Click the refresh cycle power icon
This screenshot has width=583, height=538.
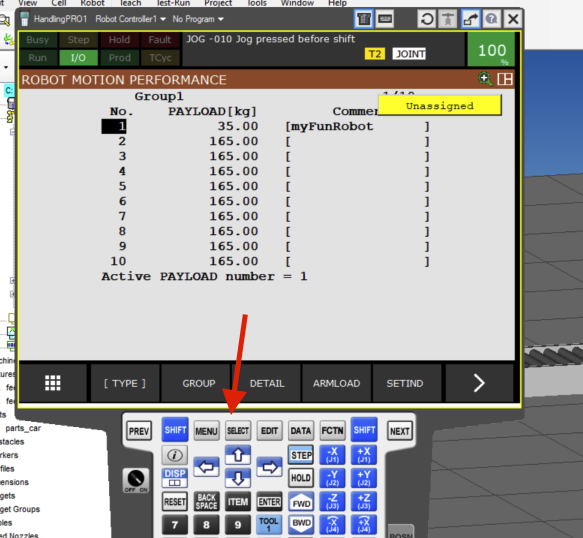click(x=427, y=19)
